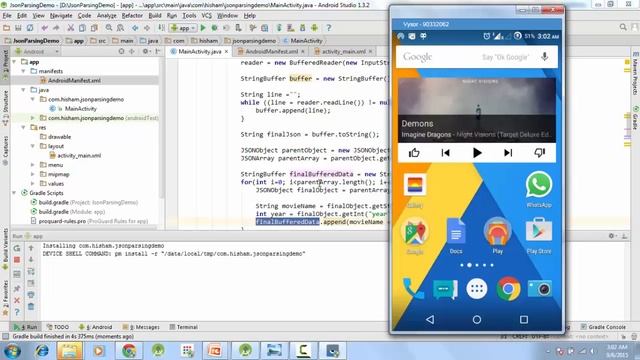Screen dimensions: 640x360
Task: Open the Android tool window button
Action: (96, 327)
